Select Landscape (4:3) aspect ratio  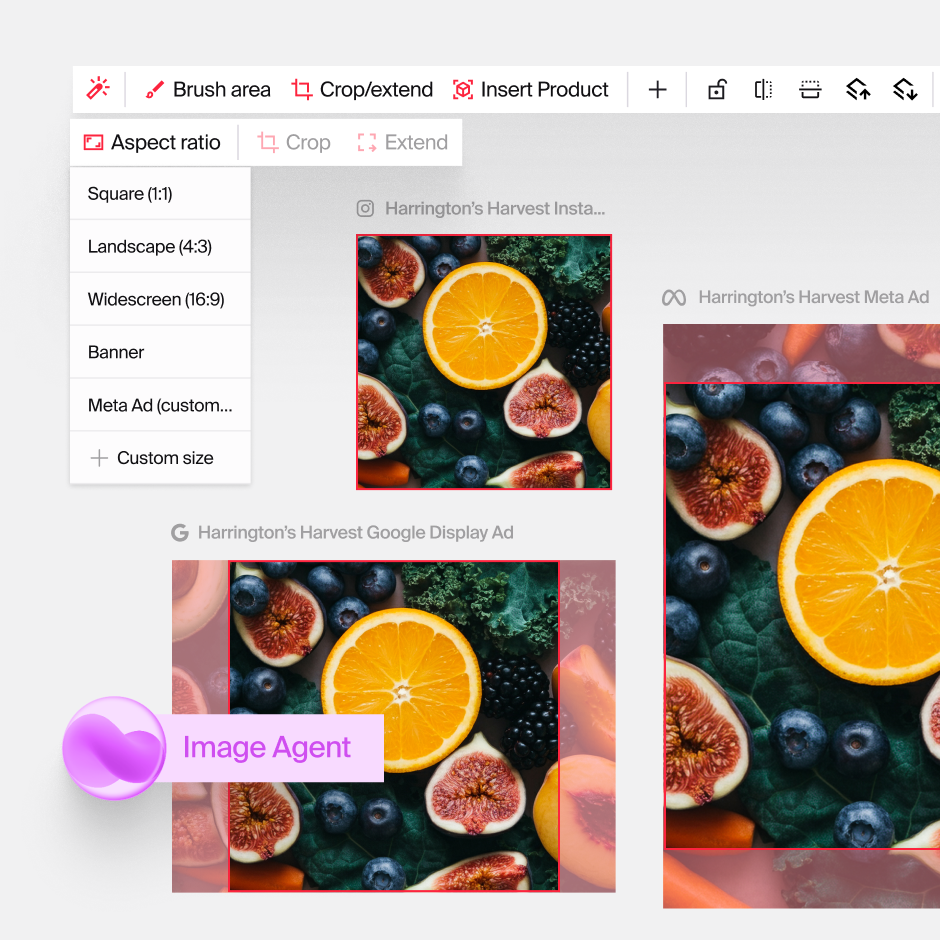click(x=160, y=246)
